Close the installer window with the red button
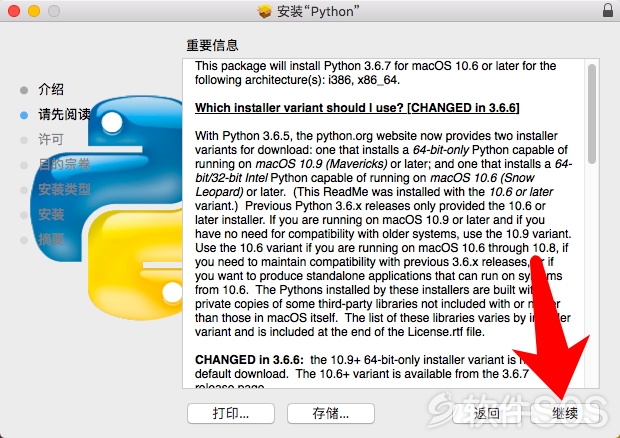The width and height of the screenshot is (620, 438). pos(14,11)
